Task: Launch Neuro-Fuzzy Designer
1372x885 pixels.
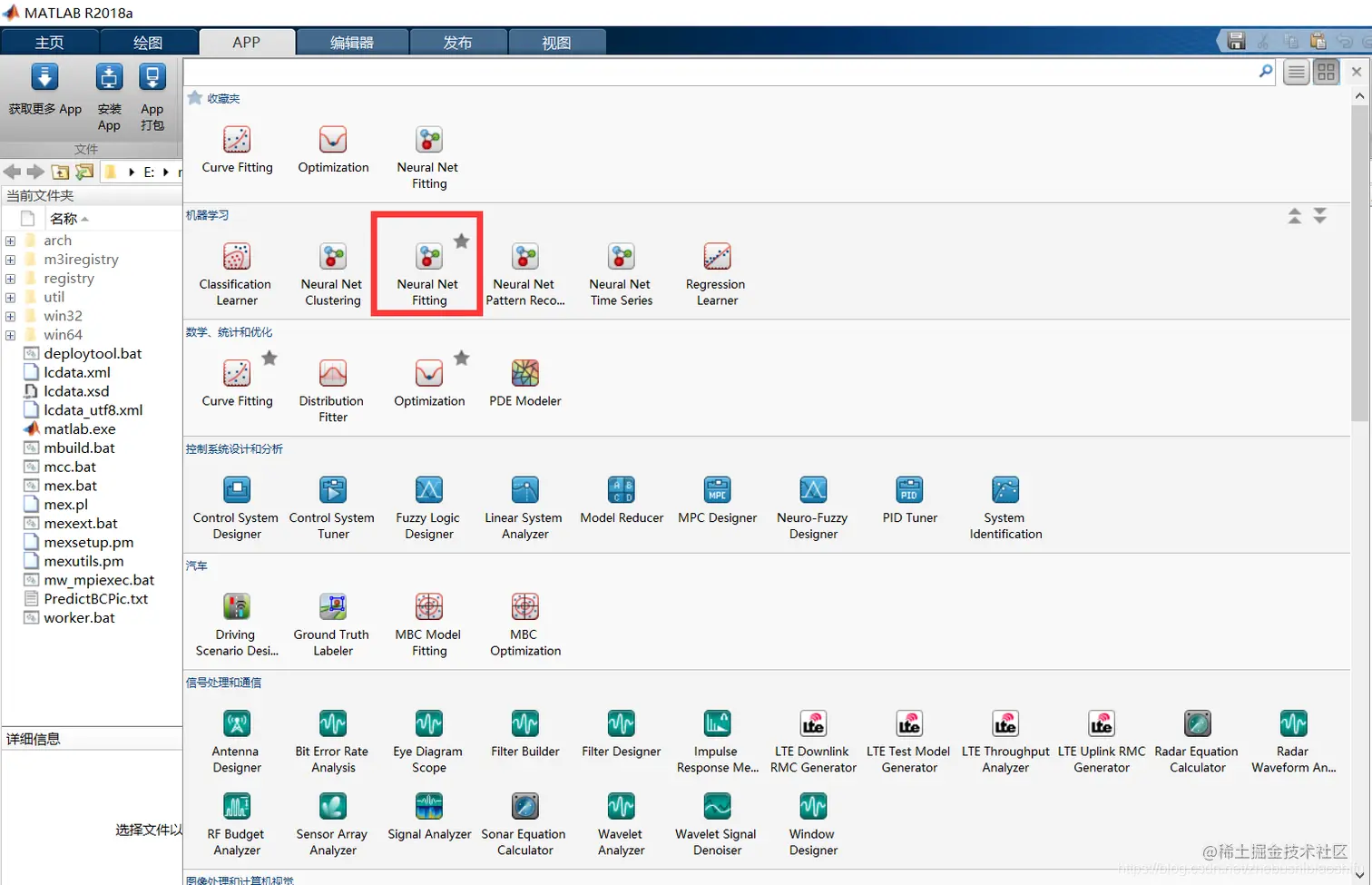Action: point(813,507)
